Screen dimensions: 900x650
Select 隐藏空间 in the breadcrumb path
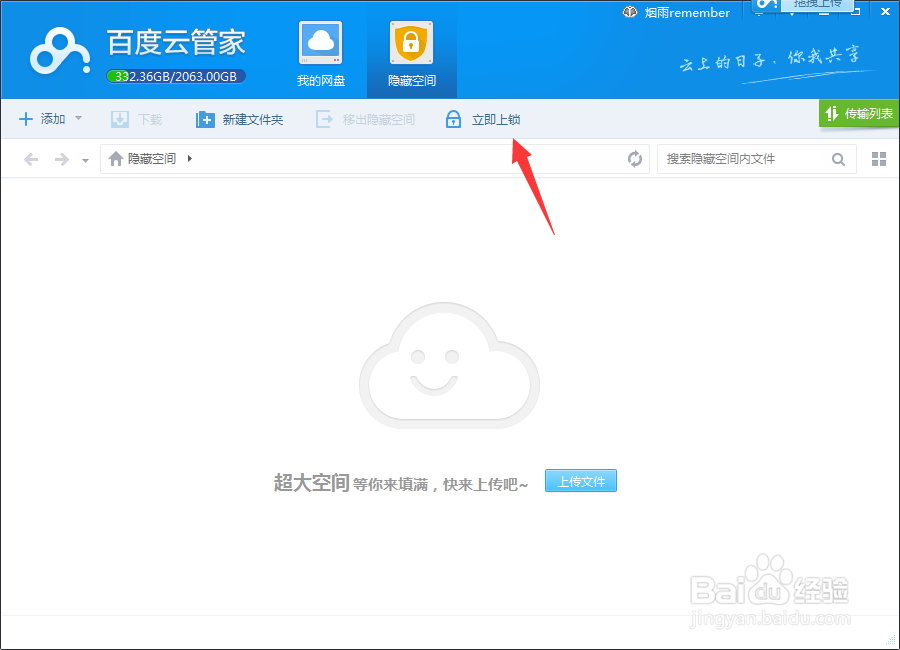point(152,158)
